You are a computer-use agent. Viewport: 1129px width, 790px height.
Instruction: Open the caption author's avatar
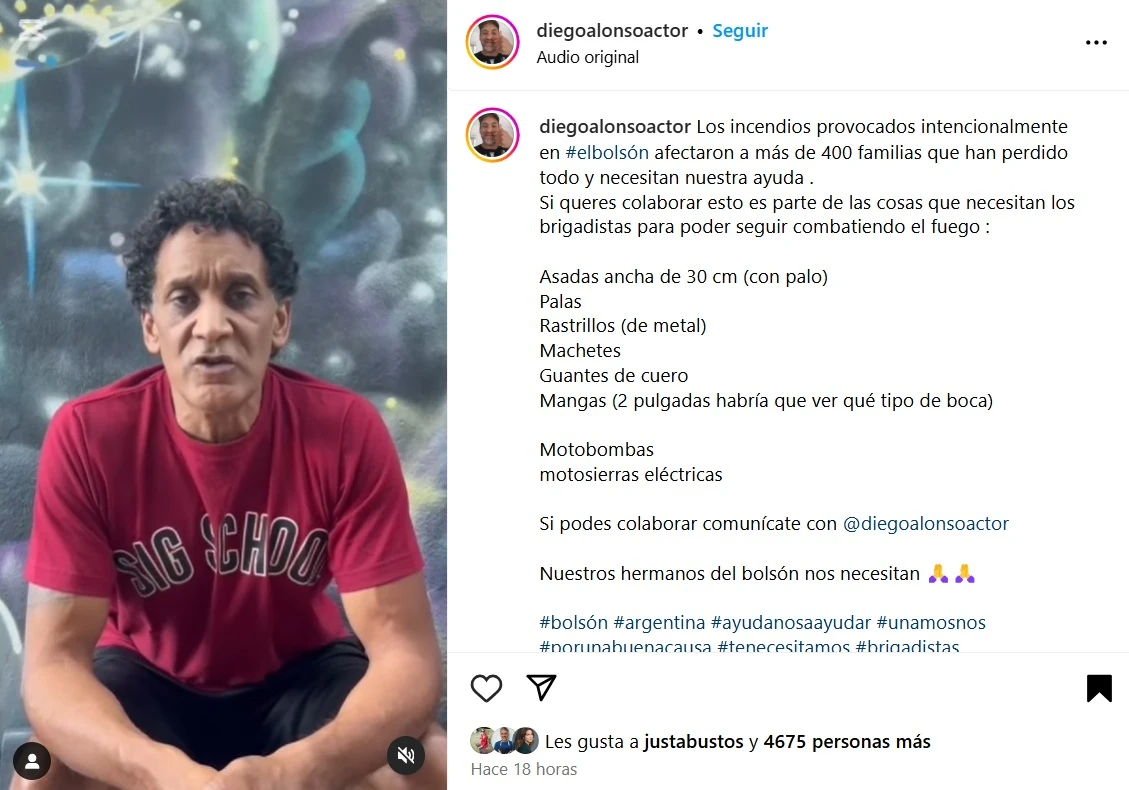(x=492, y=135)
